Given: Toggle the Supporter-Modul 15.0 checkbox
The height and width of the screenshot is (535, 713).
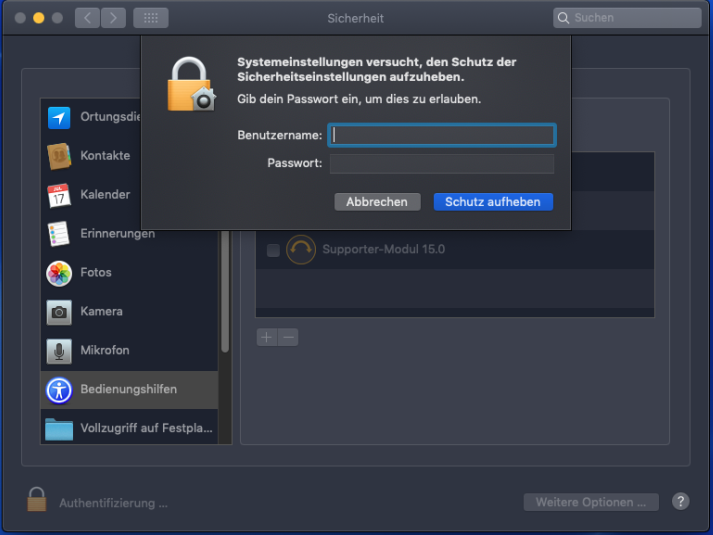Looking at the screenshot, I should point(273,250).
